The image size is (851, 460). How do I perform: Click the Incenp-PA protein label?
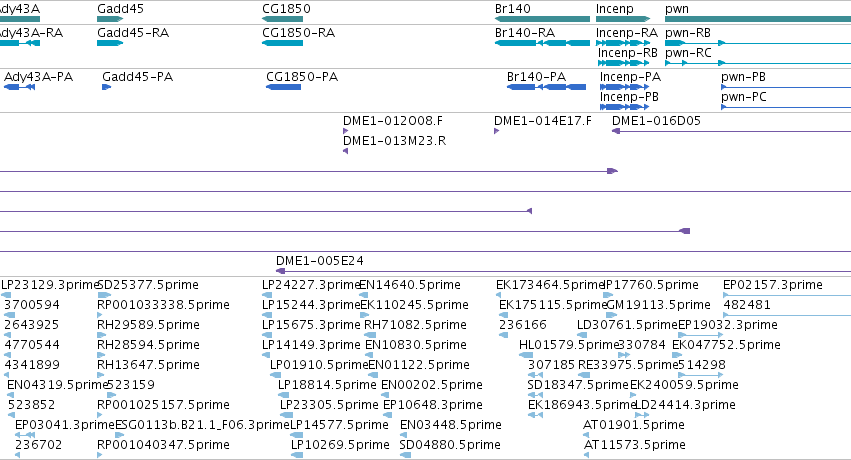pyautogui.click(x=630, y=76)
